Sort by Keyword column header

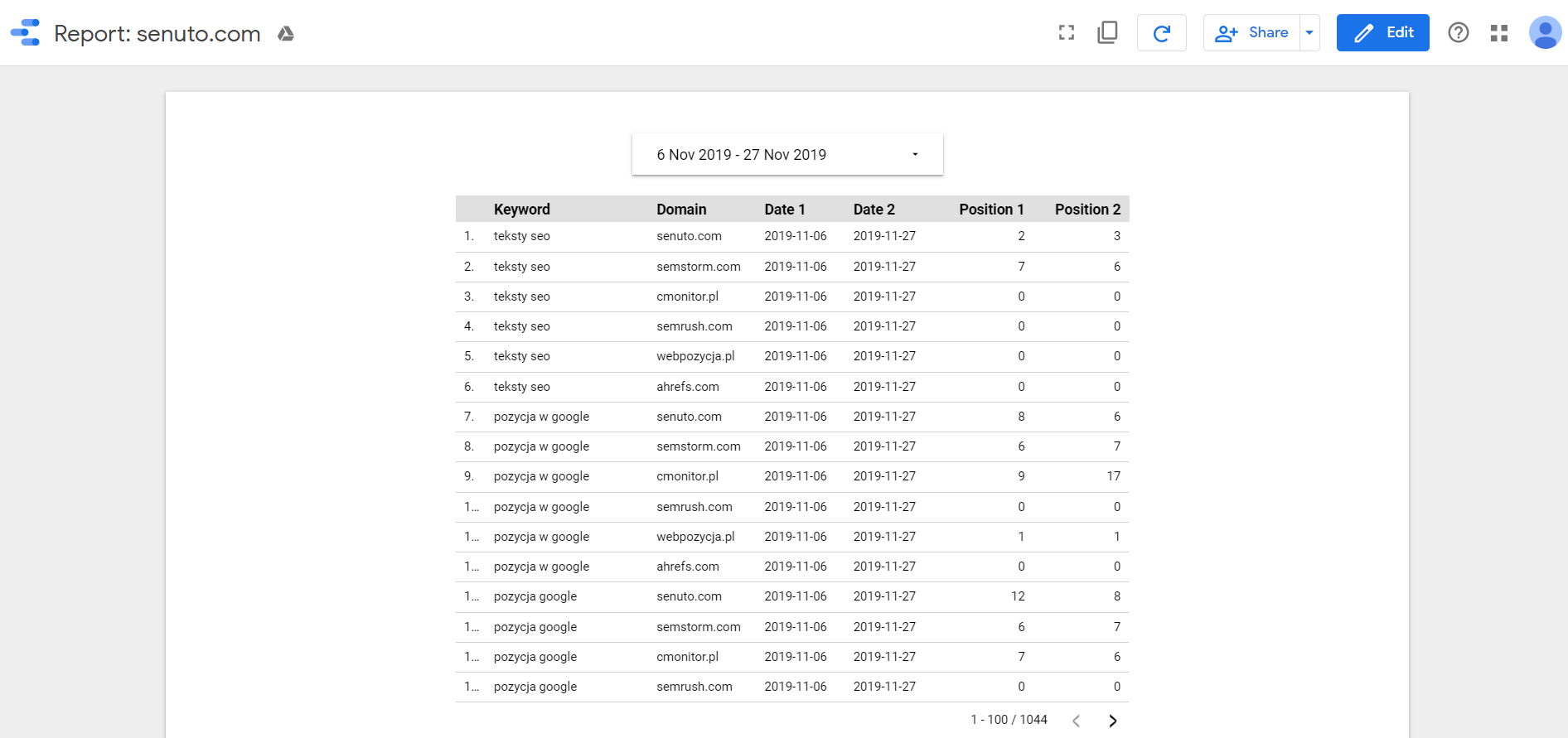(522, 210)
